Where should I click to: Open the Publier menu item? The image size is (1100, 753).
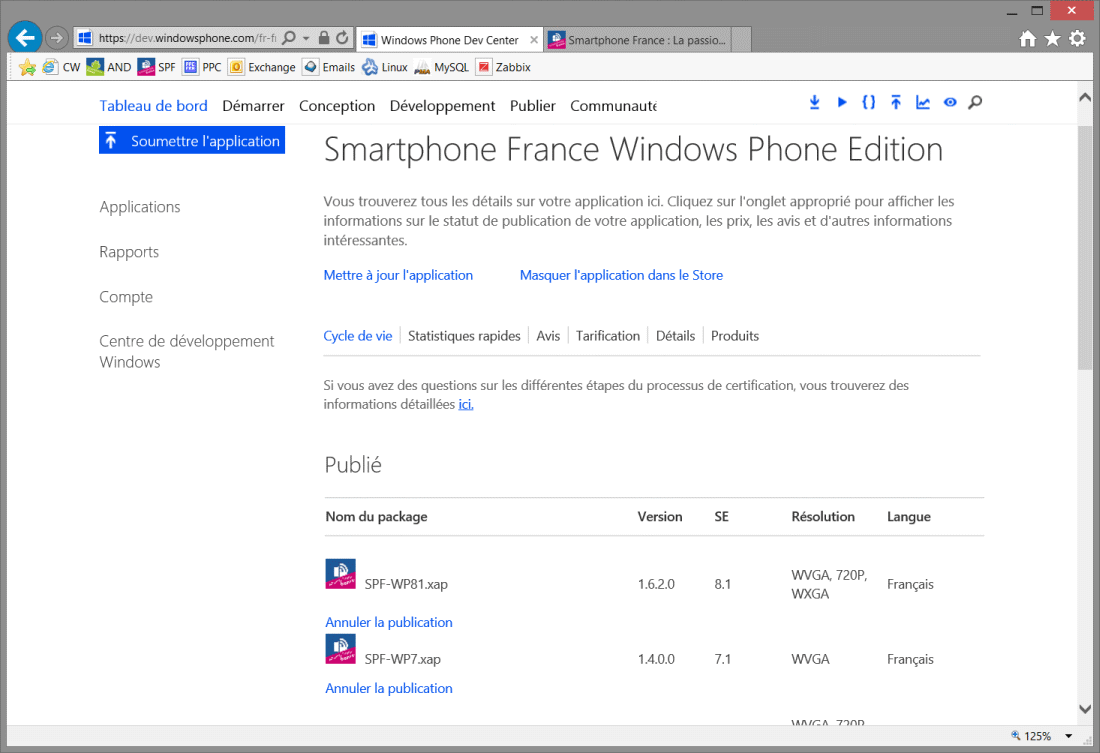click(x=532, y=106)
